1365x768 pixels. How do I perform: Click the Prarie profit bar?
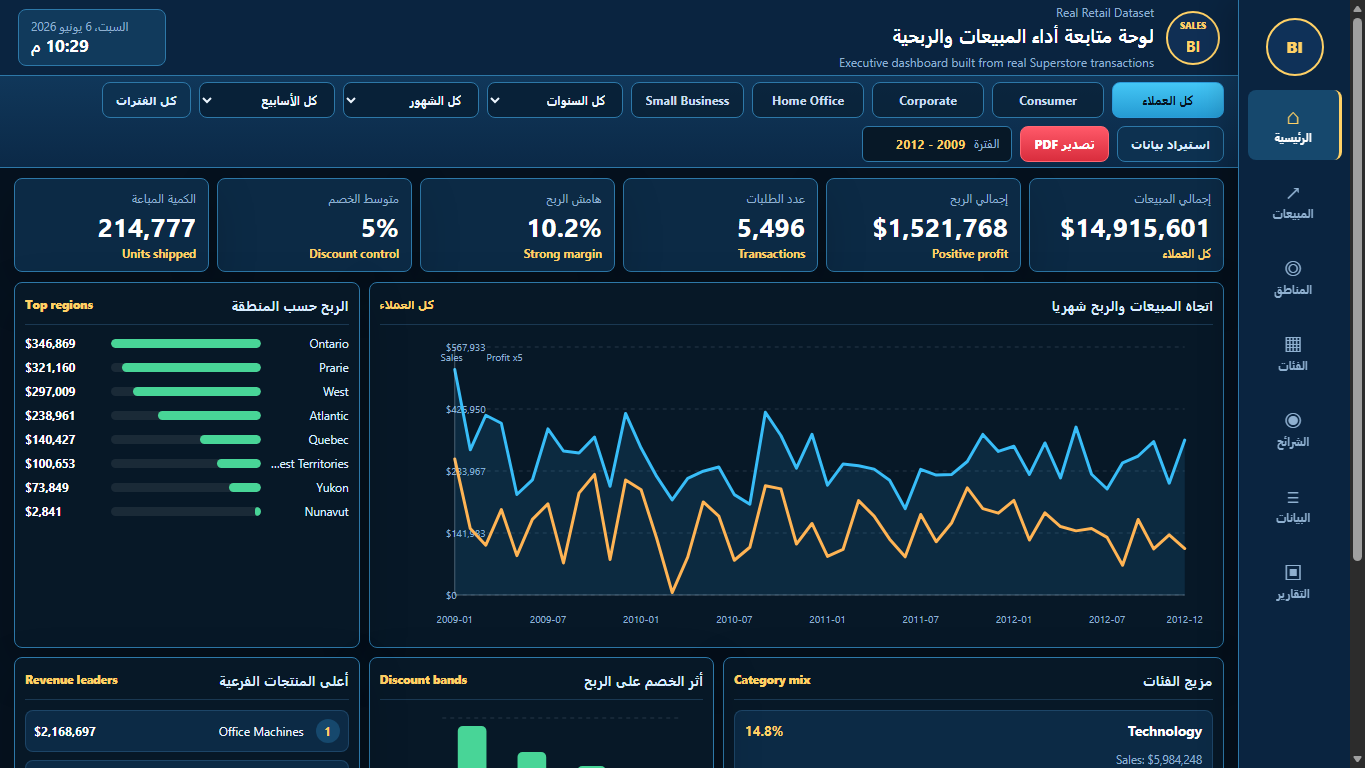pyautogui.click(x=191, y=367)
